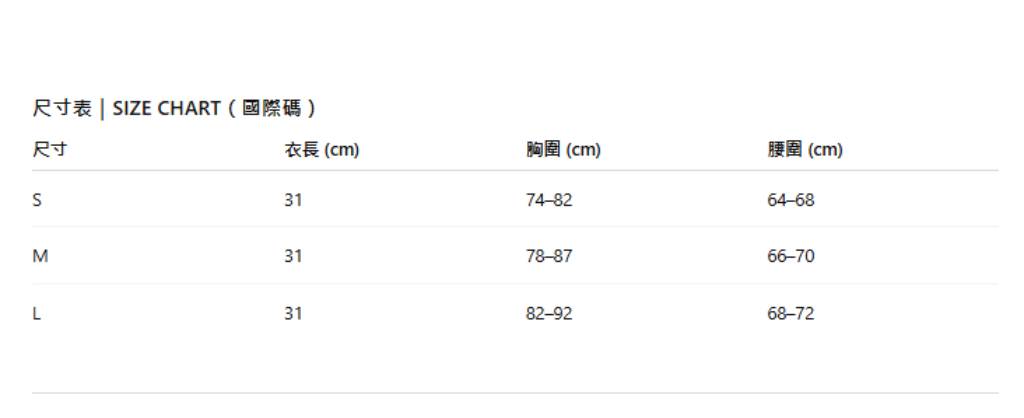Pick the 66–70 waist measurement cell
1024x418 pixels.
(x=791, y=256)
